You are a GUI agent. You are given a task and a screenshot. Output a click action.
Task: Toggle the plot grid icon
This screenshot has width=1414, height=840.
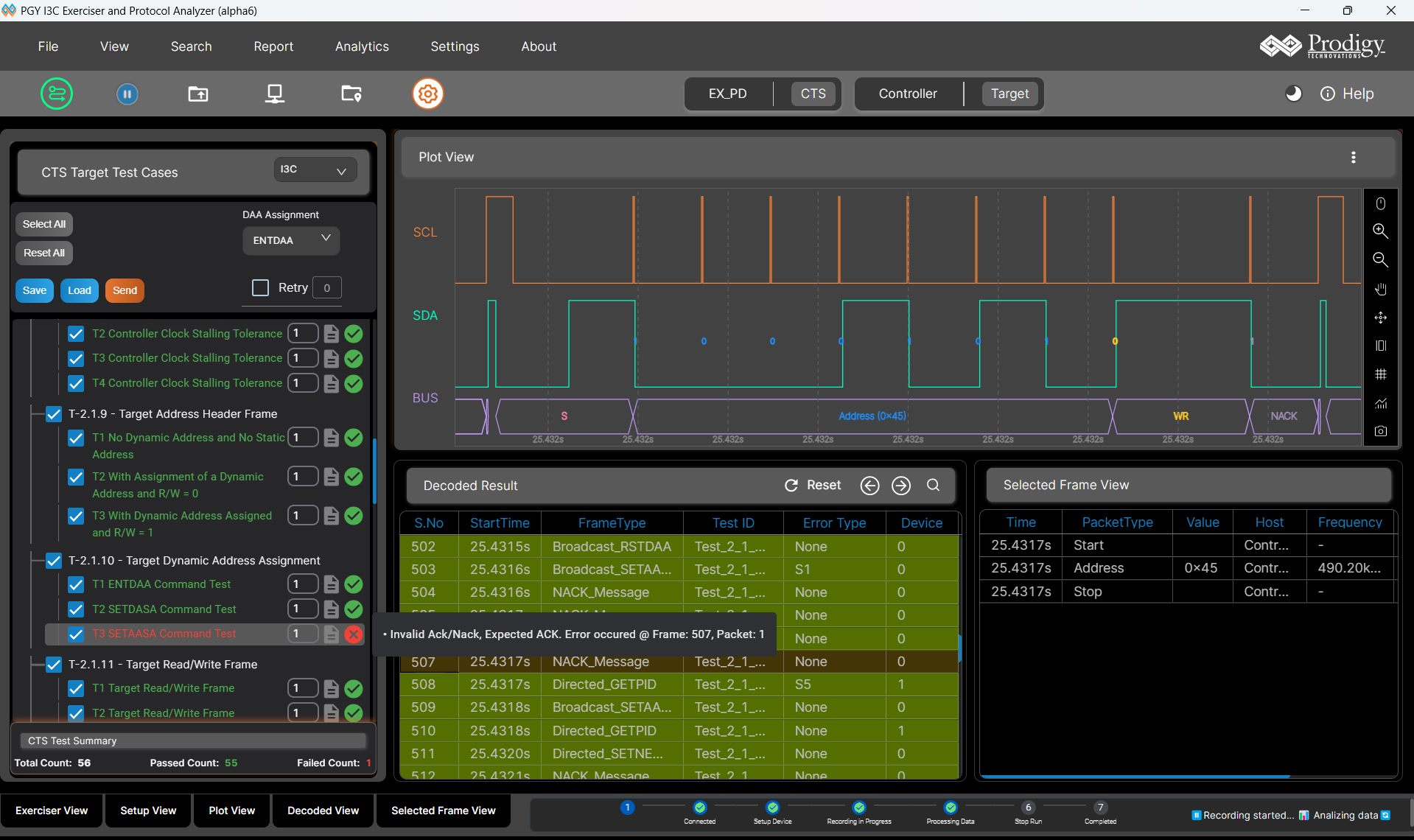(1380, 374)
